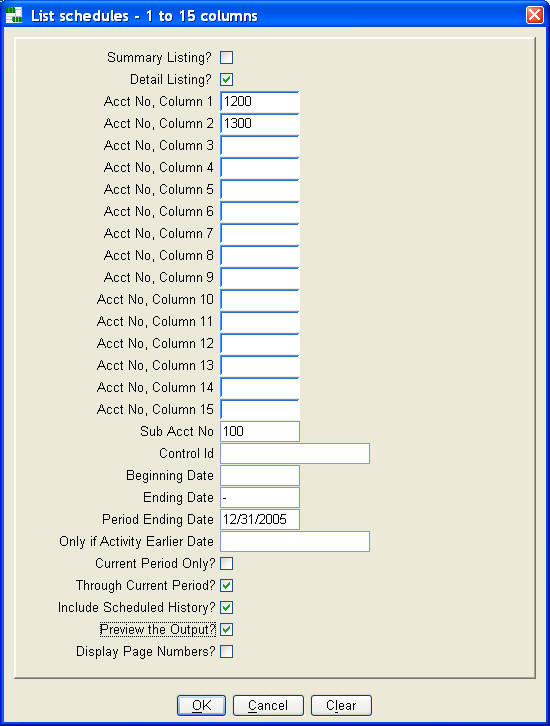Toggle the Current Period Only checkbox
550x726 pixels.
pyautogui.click(x=226, y=563)
